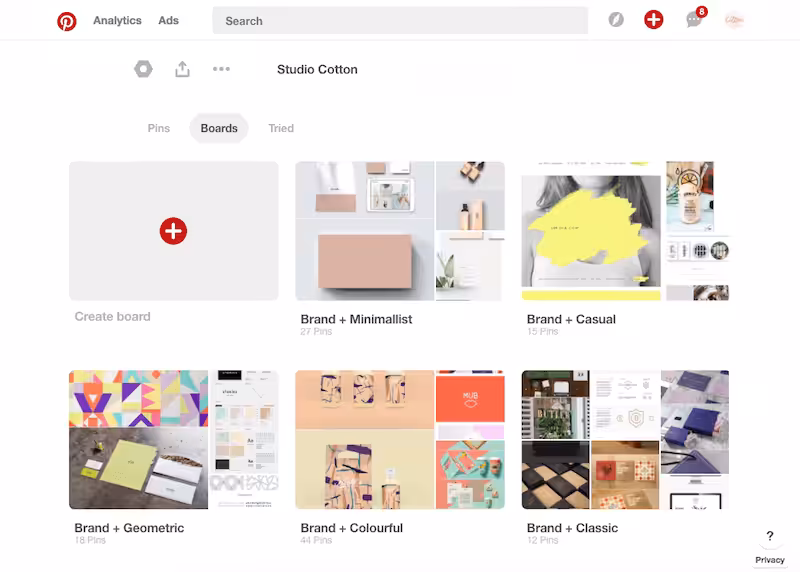Click the '15 Pins' count text

click(542, 332)
